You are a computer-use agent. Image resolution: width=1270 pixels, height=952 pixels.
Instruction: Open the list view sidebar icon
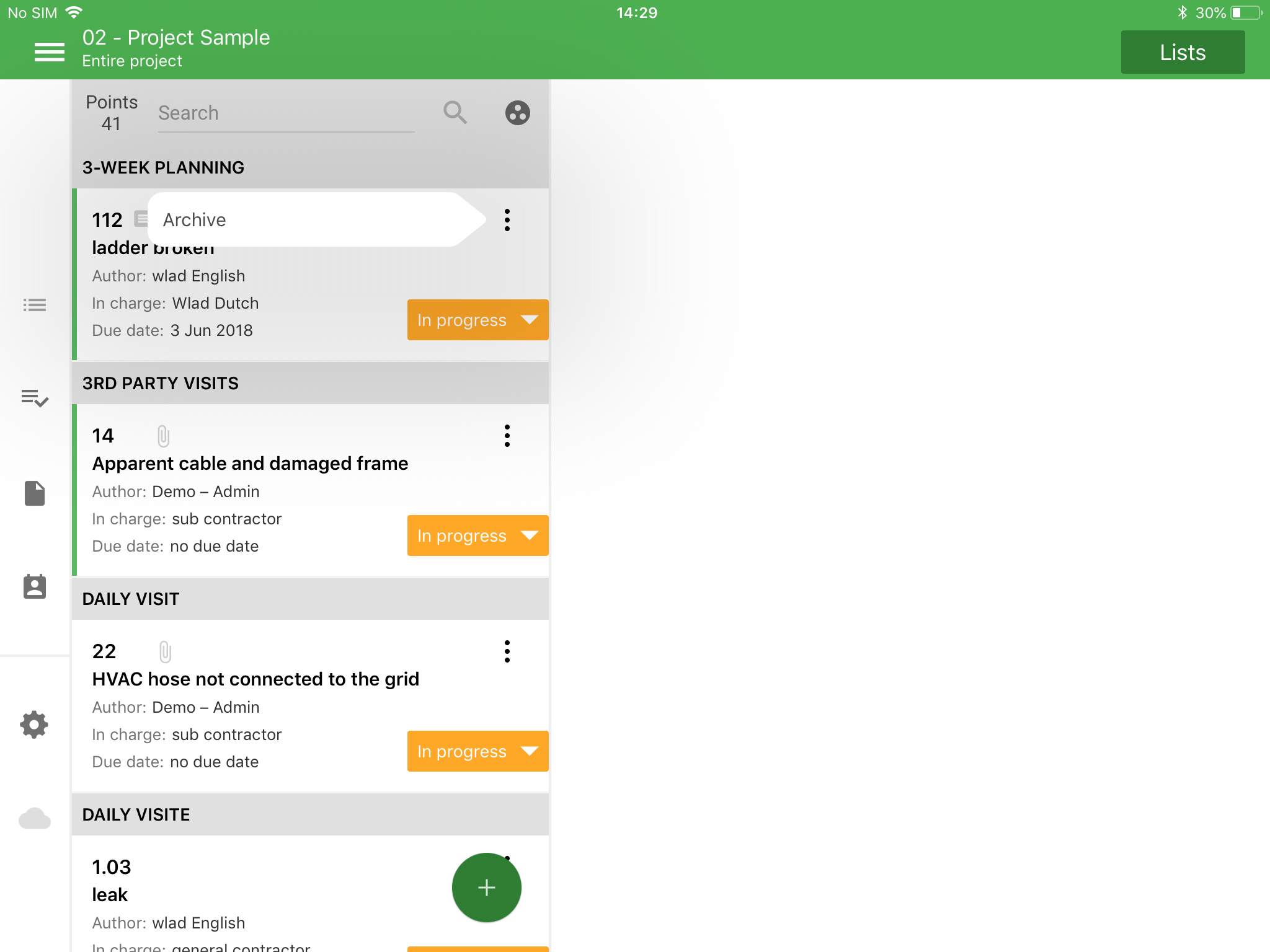(35, 305)
